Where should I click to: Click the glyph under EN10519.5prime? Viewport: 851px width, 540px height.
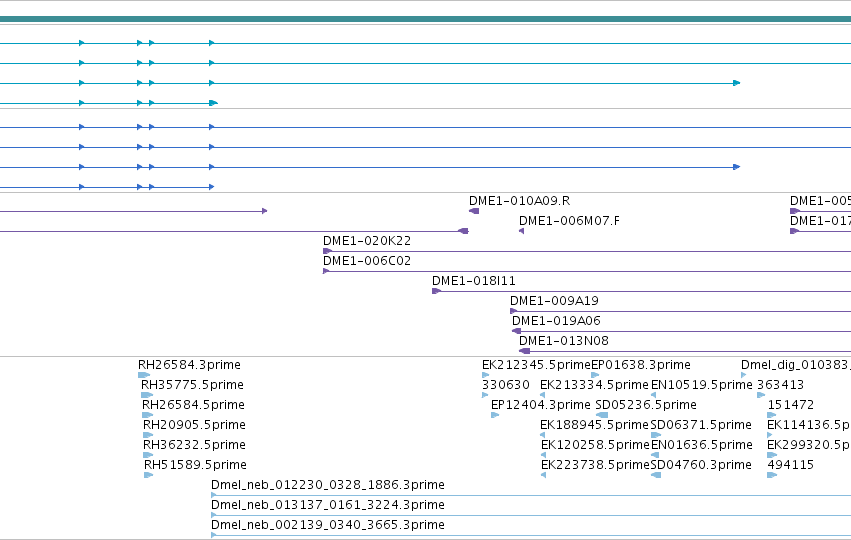coord(653,395)
